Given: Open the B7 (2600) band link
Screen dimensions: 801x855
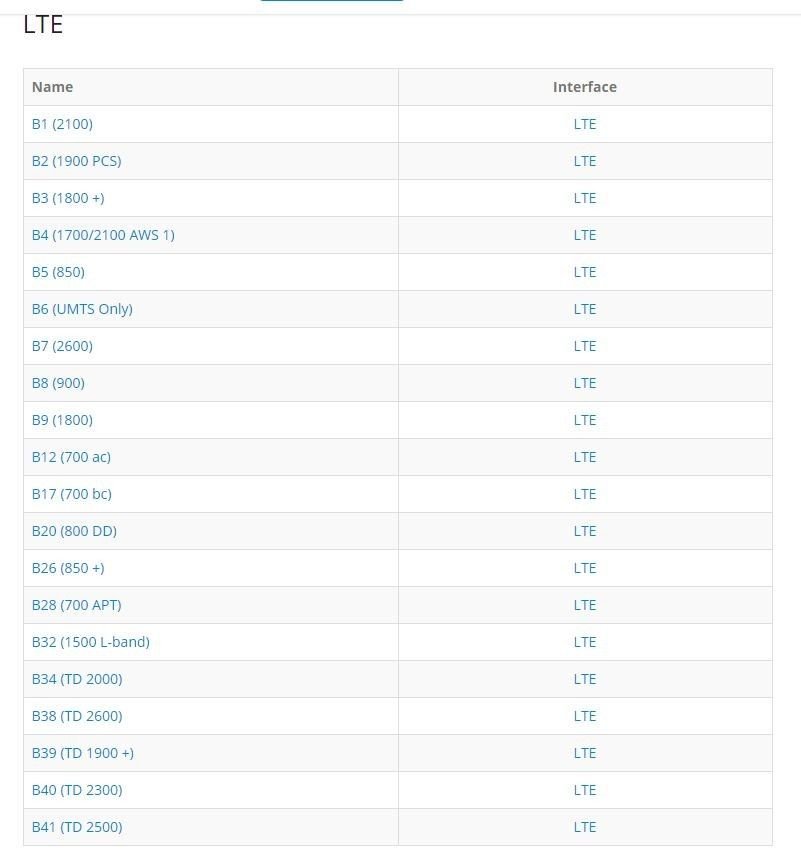Looking at the screenshot, I should tap(62, 346).
